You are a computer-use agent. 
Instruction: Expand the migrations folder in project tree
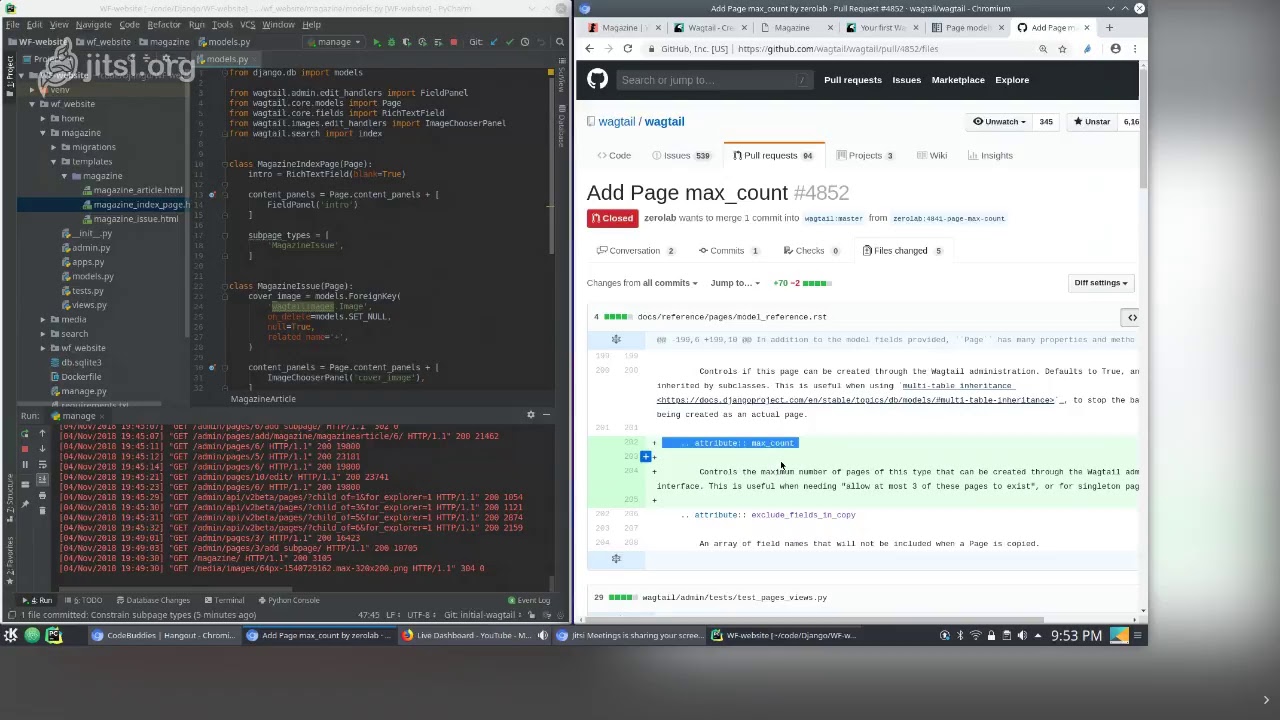click(53, 147)
